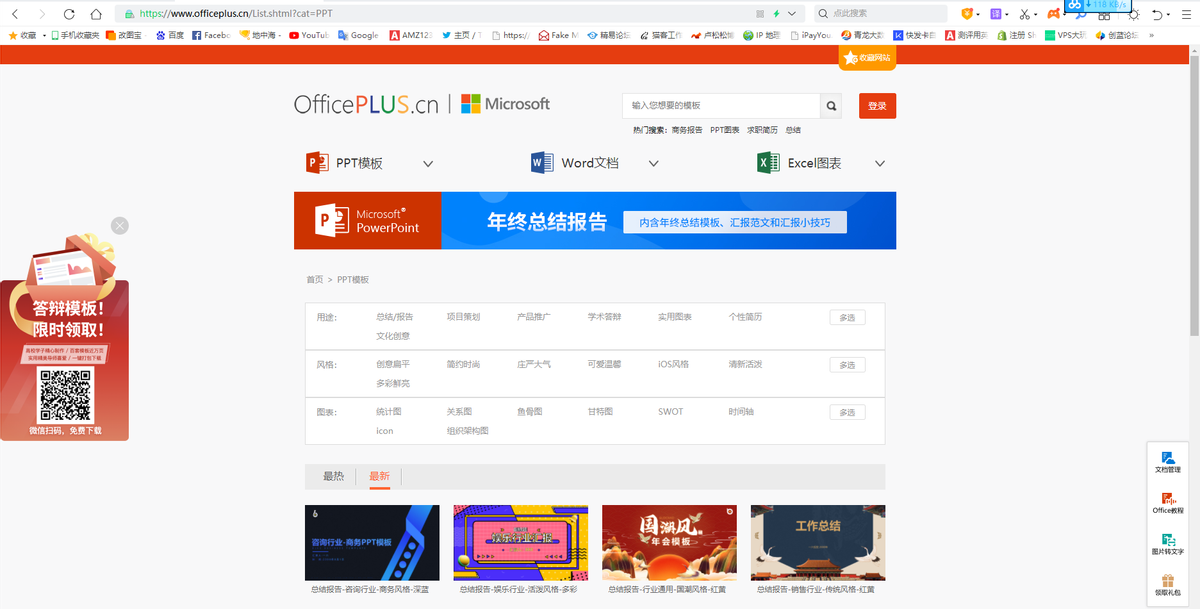Filter by 项目策划 usage
Image resolution: width=1200 pixels, height=609 pixels.
(x=463, y=317)
